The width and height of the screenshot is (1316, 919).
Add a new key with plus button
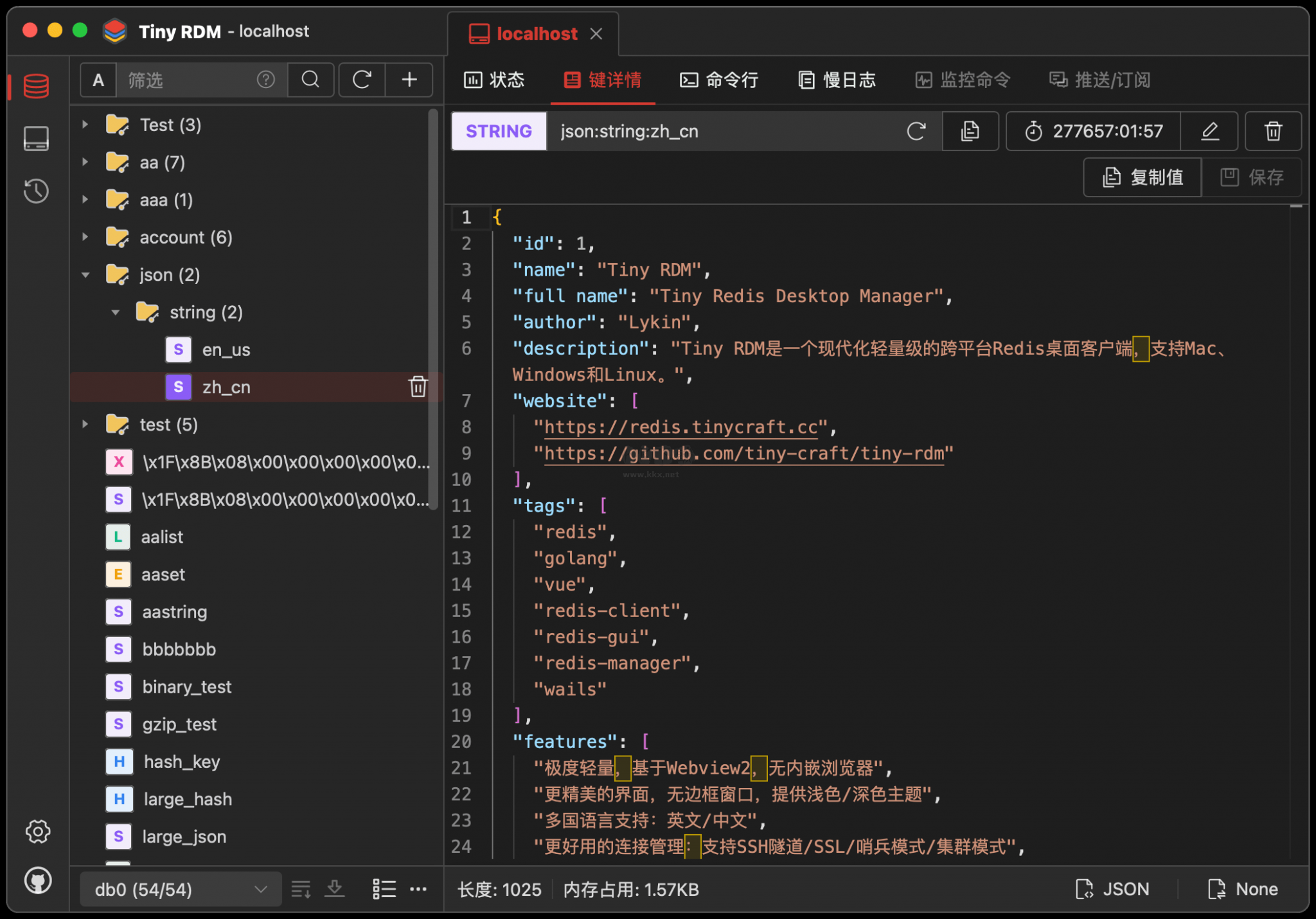pos(409,80)
